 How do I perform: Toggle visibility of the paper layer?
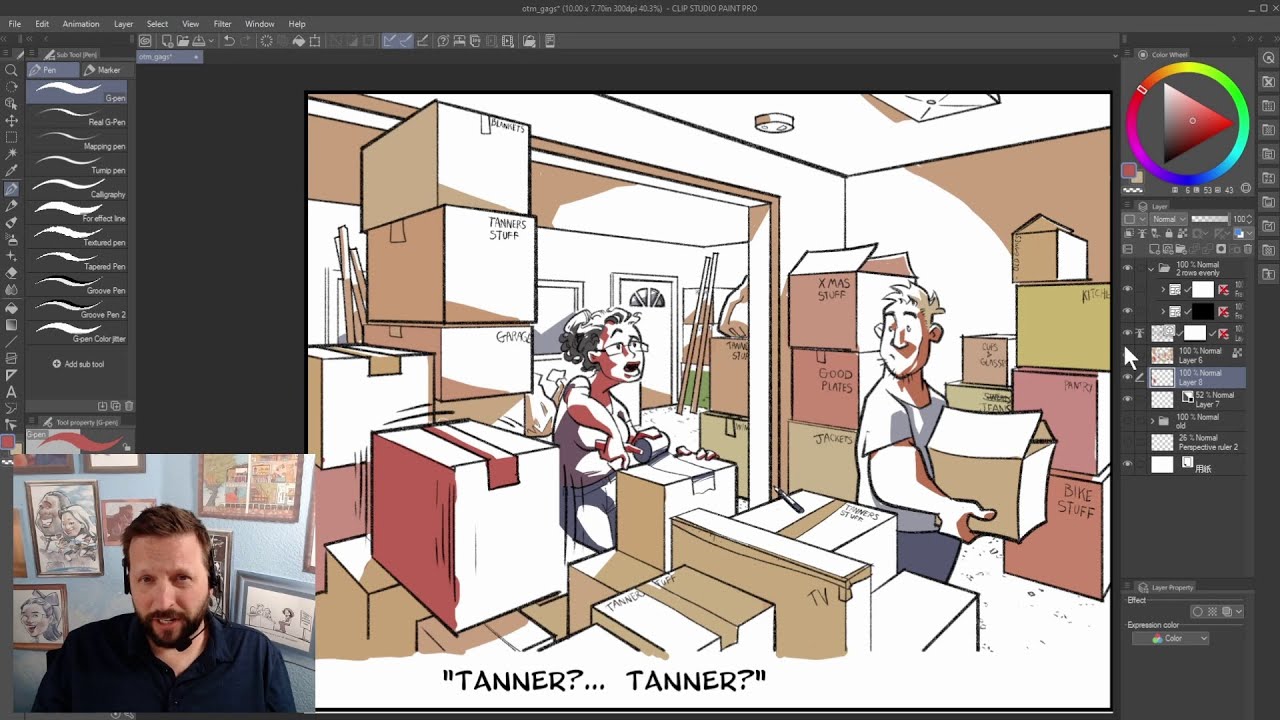[1128, 464]
